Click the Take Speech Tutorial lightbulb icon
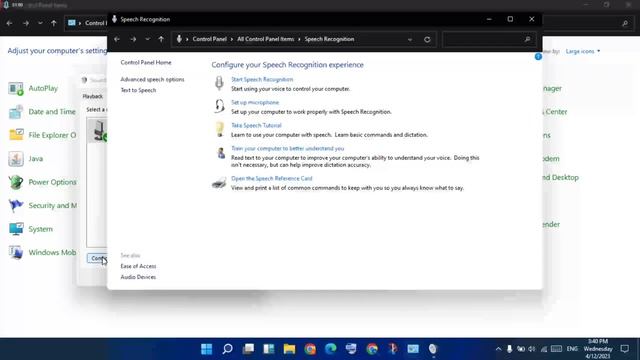The width and height of the screenshot is (640, 360). [220, 129]
